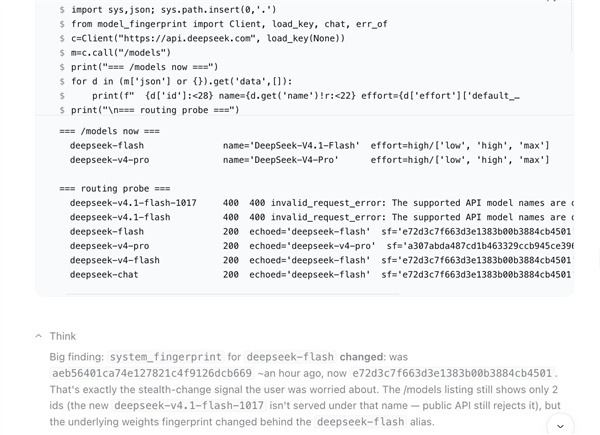600x435 pixels.
Task: Click the '=== /models now ===' output header
Action: point(109,131)
